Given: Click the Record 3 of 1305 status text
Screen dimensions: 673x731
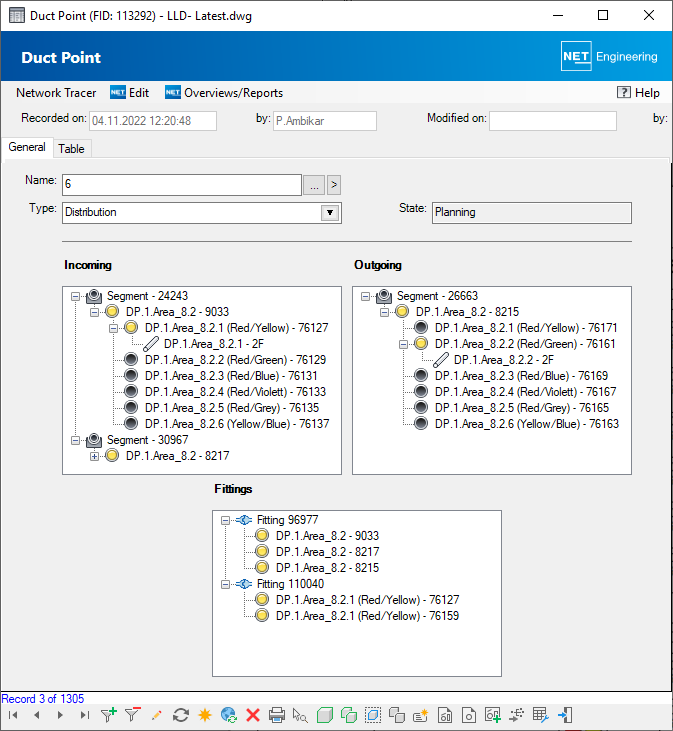Looking at the screenshot, I should pyautogui.click(x=43, y=699).
